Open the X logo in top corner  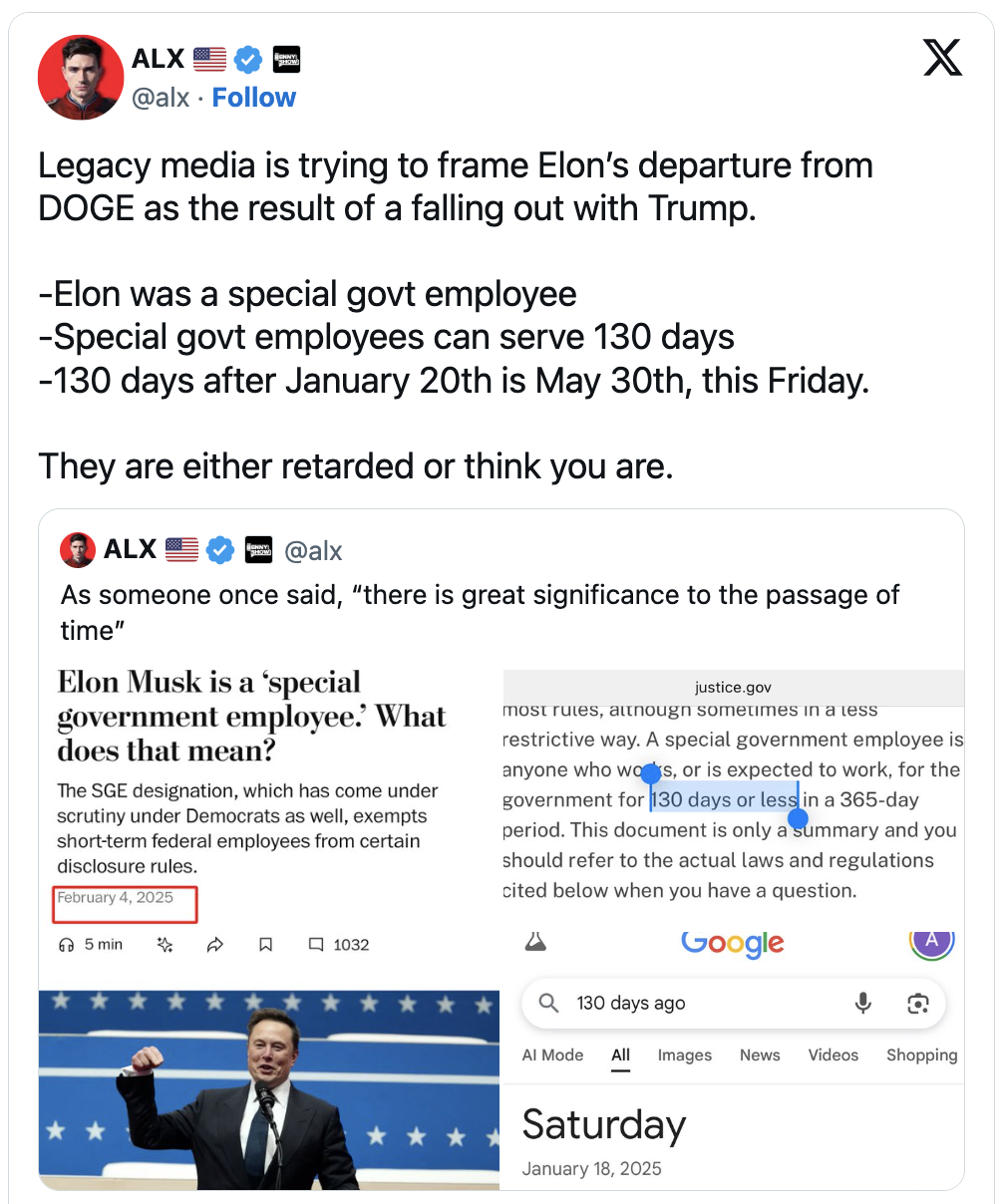coord(942,58)
